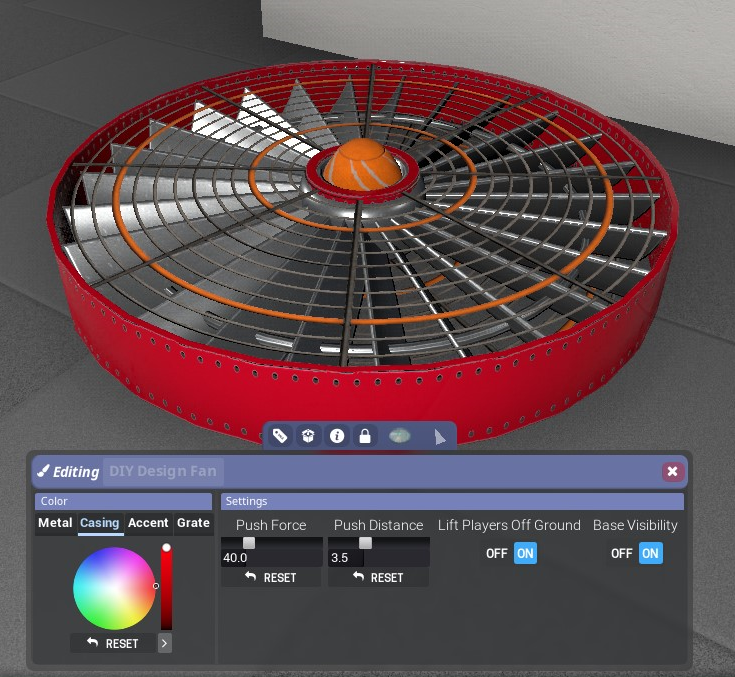Screen dimensions: 735x677
Task: Toggle the padlock lock icon
Action: 365,436
